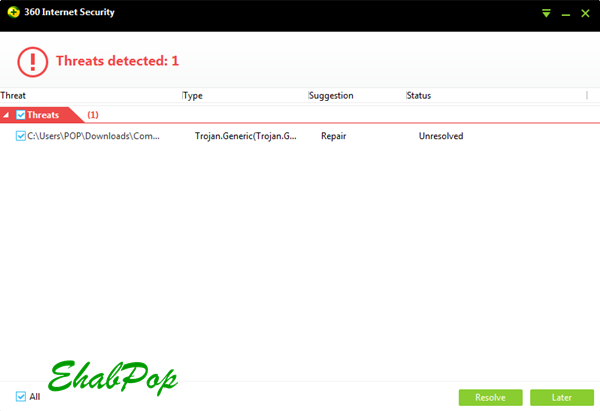The width and height of the screenshot is (600, 411).
Task: Sort by the Type column header
Action: (192, 96)
